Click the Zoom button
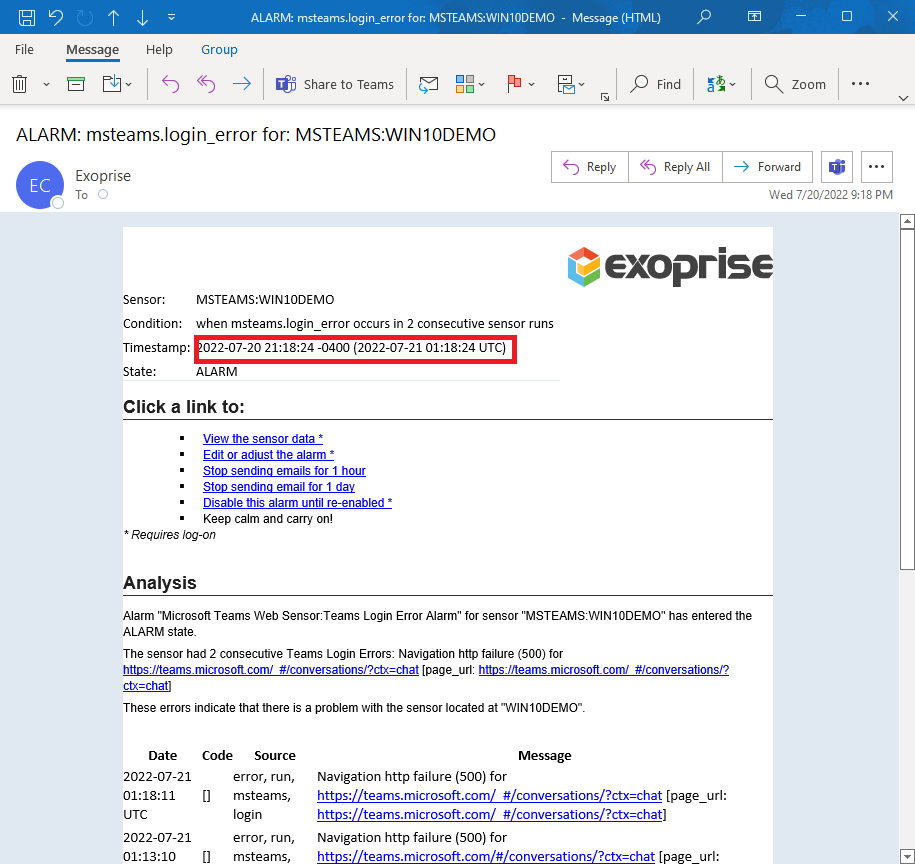Viewport: 915px width, 864px height. point(795,85)
